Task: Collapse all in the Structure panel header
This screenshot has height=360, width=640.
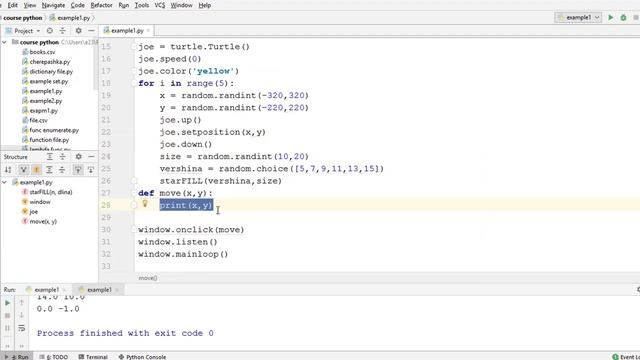Action: (62, 157)
